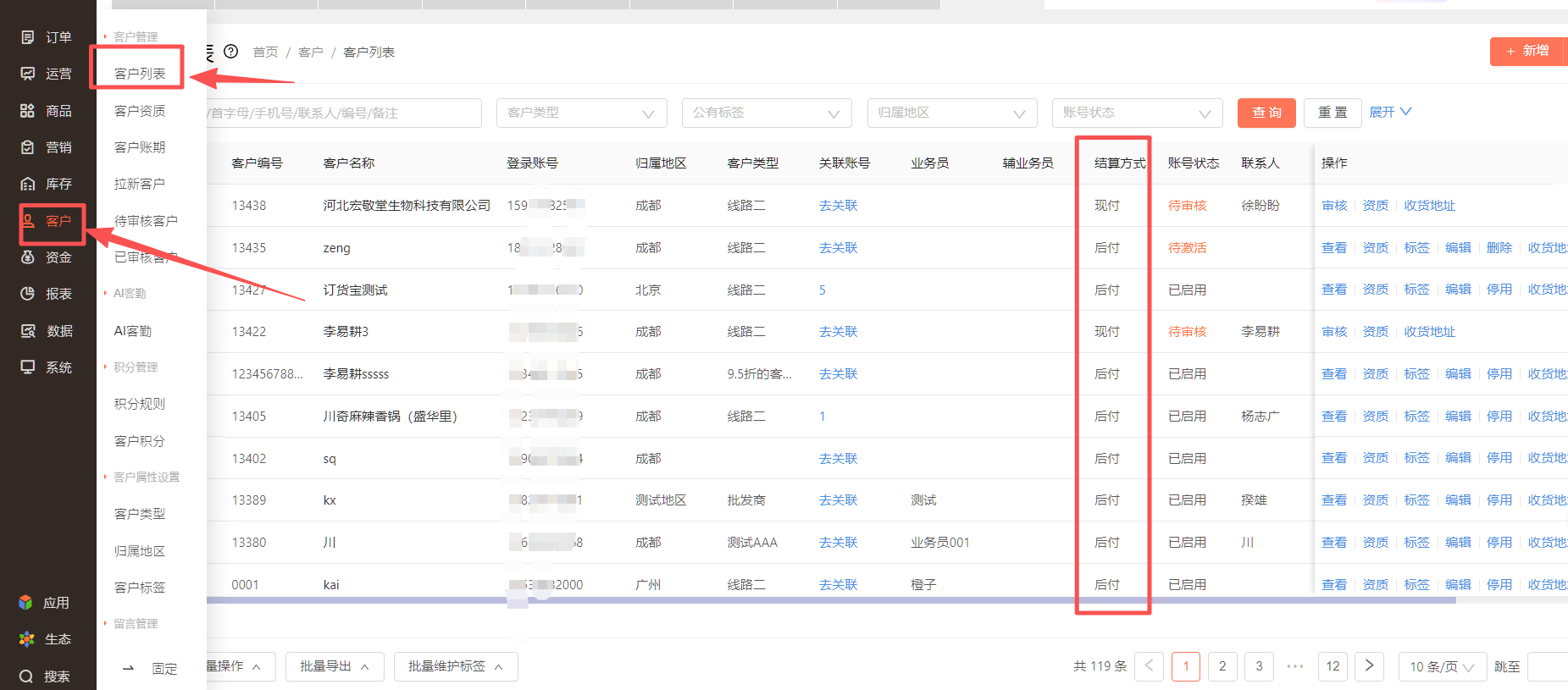Open the 营销 marketing sidebar icon

(x=28, y=147)
